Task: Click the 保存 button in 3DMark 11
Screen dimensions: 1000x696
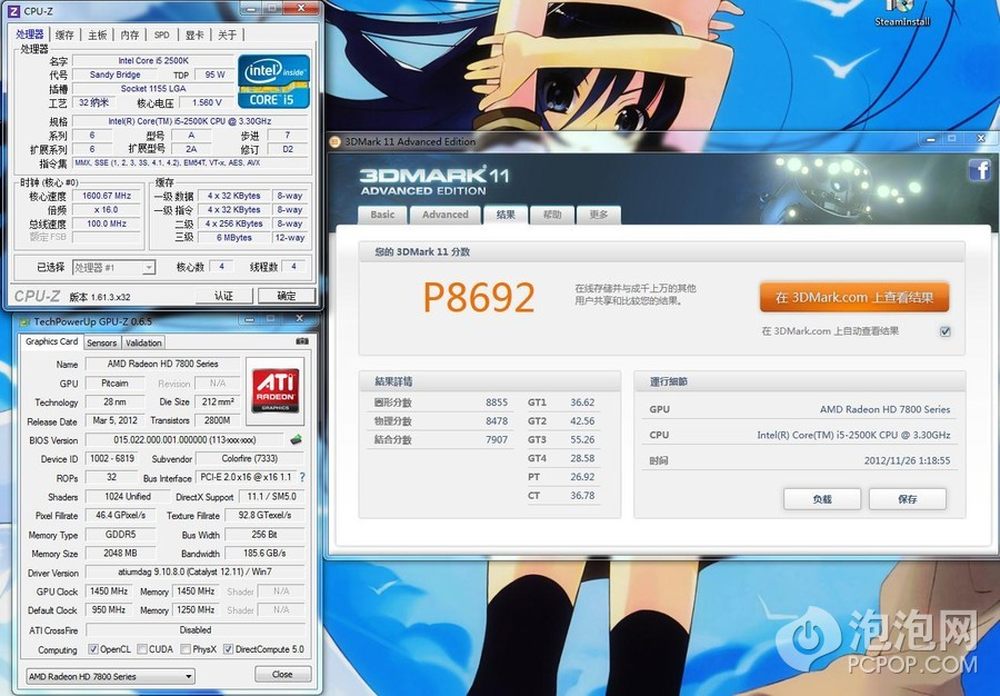Action: pos(908,499)
